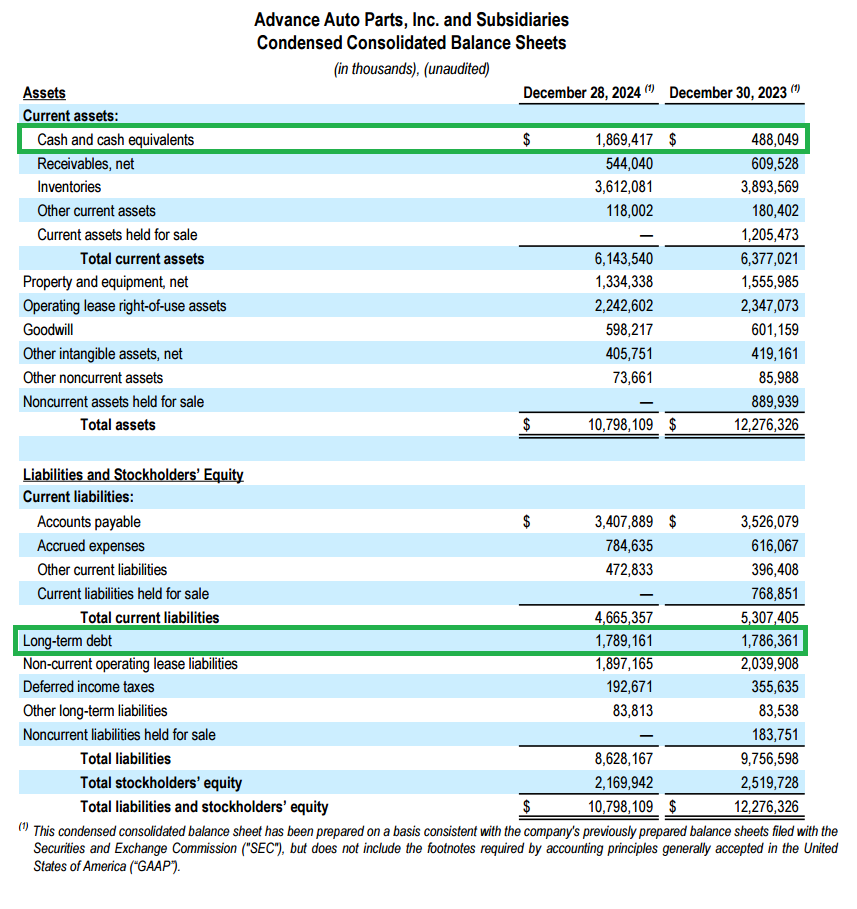Image resolution: width=857 pixels, height=909 pixels.
Task: Click the underlined 'Assets' heading
Action: (x=44, y=93)
